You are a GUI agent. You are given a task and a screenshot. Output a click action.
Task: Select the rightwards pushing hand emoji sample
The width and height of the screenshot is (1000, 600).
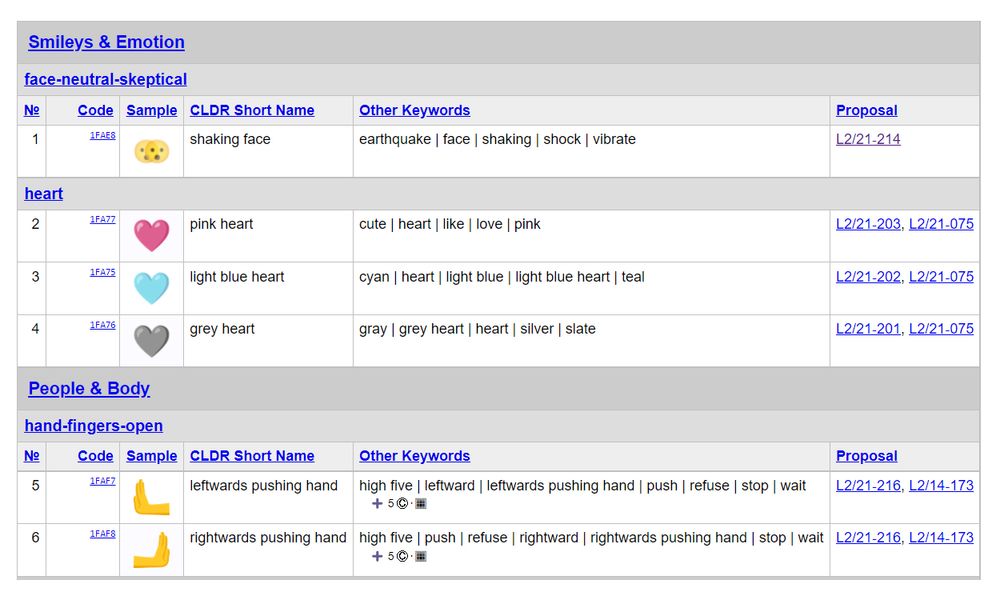151,550
